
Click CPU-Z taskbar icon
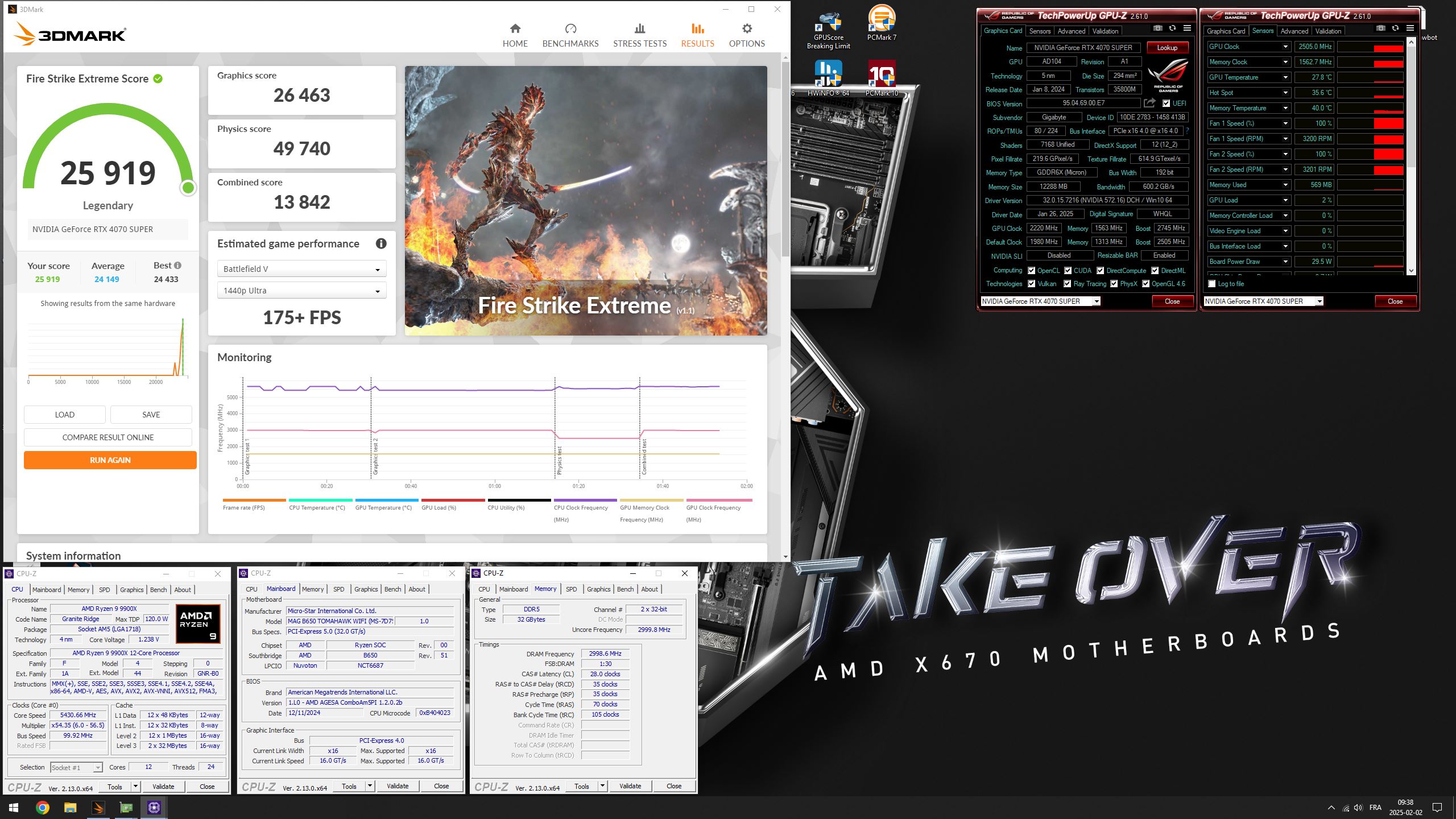[154, 808]
